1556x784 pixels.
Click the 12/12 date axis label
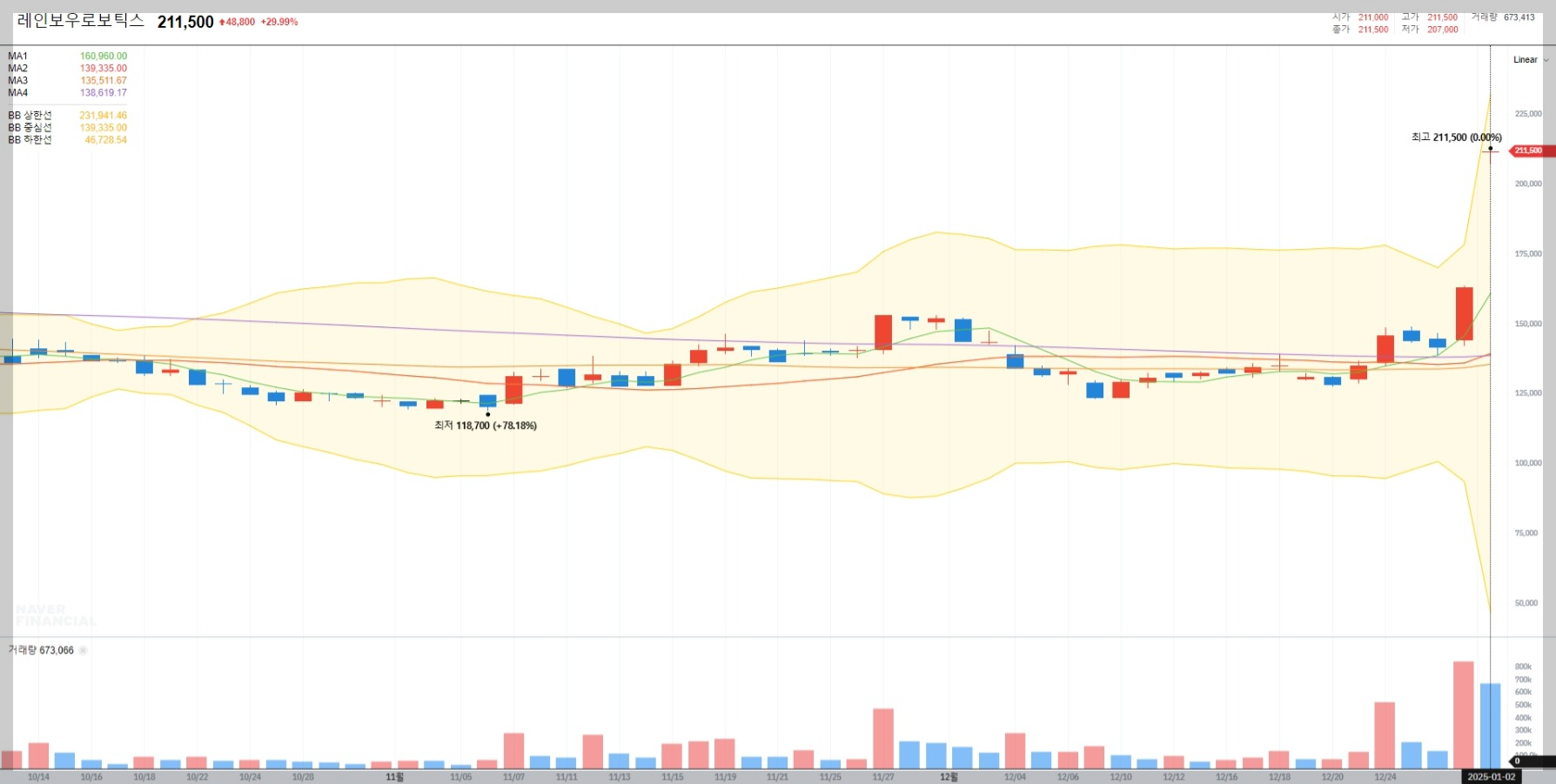(1173, 777)
